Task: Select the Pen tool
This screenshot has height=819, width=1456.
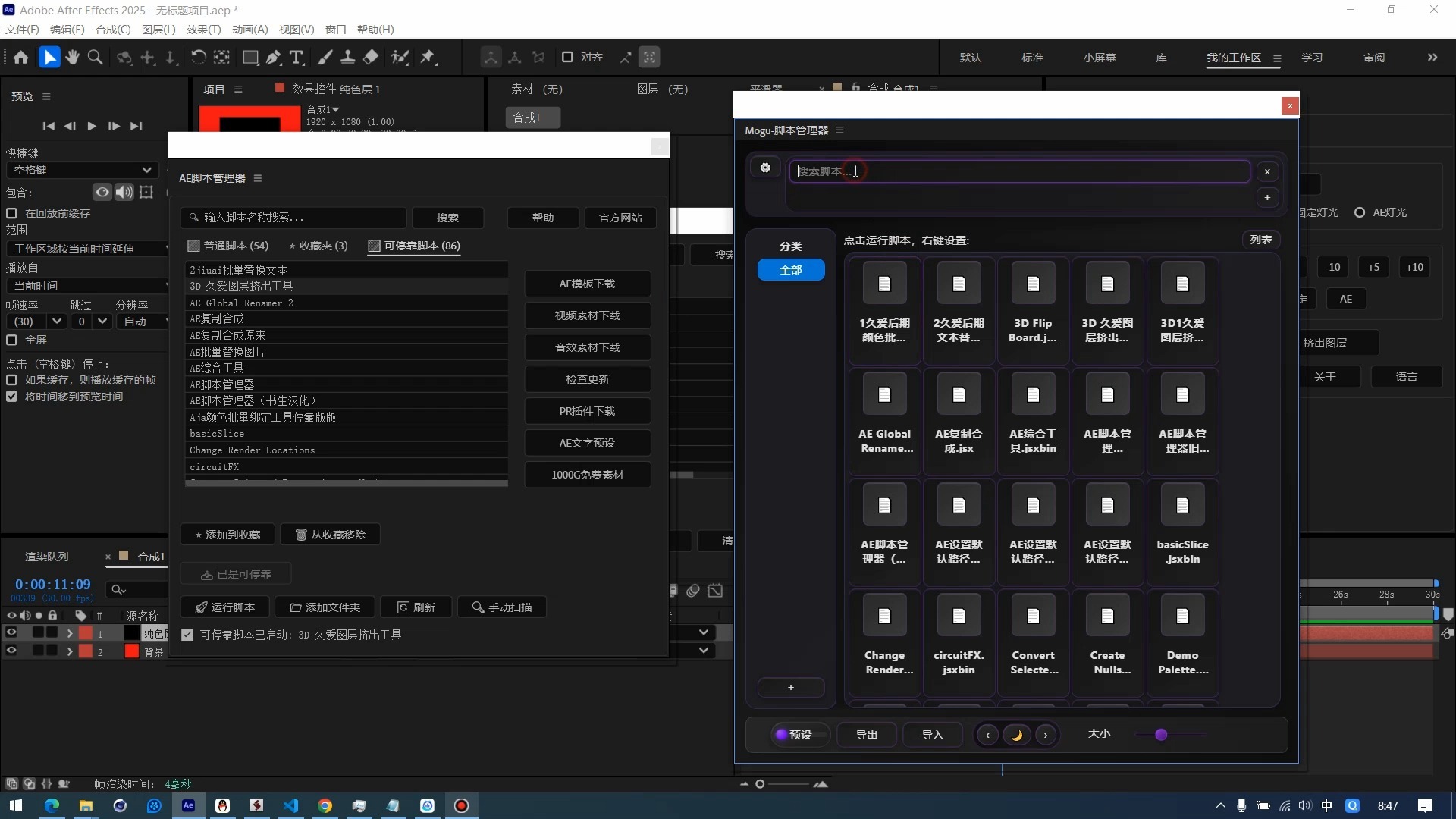Action: (x=273, y=58)
